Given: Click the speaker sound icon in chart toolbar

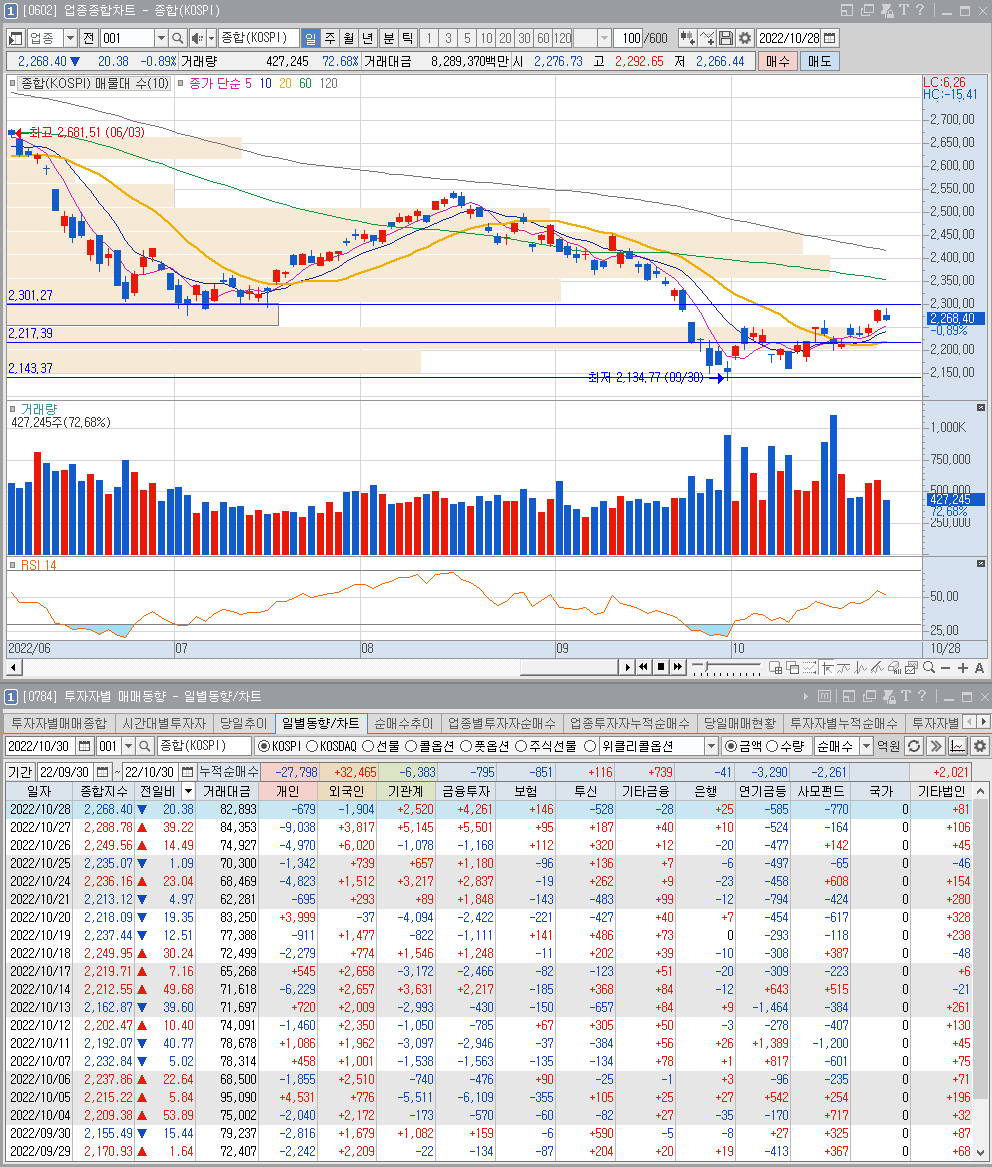Looking at the screenshot, I should click(197, 38).
